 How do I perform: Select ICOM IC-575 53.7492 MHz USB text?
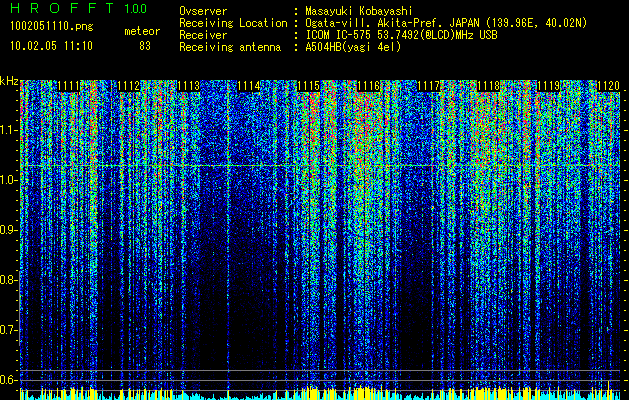click(x=401, y=35)
